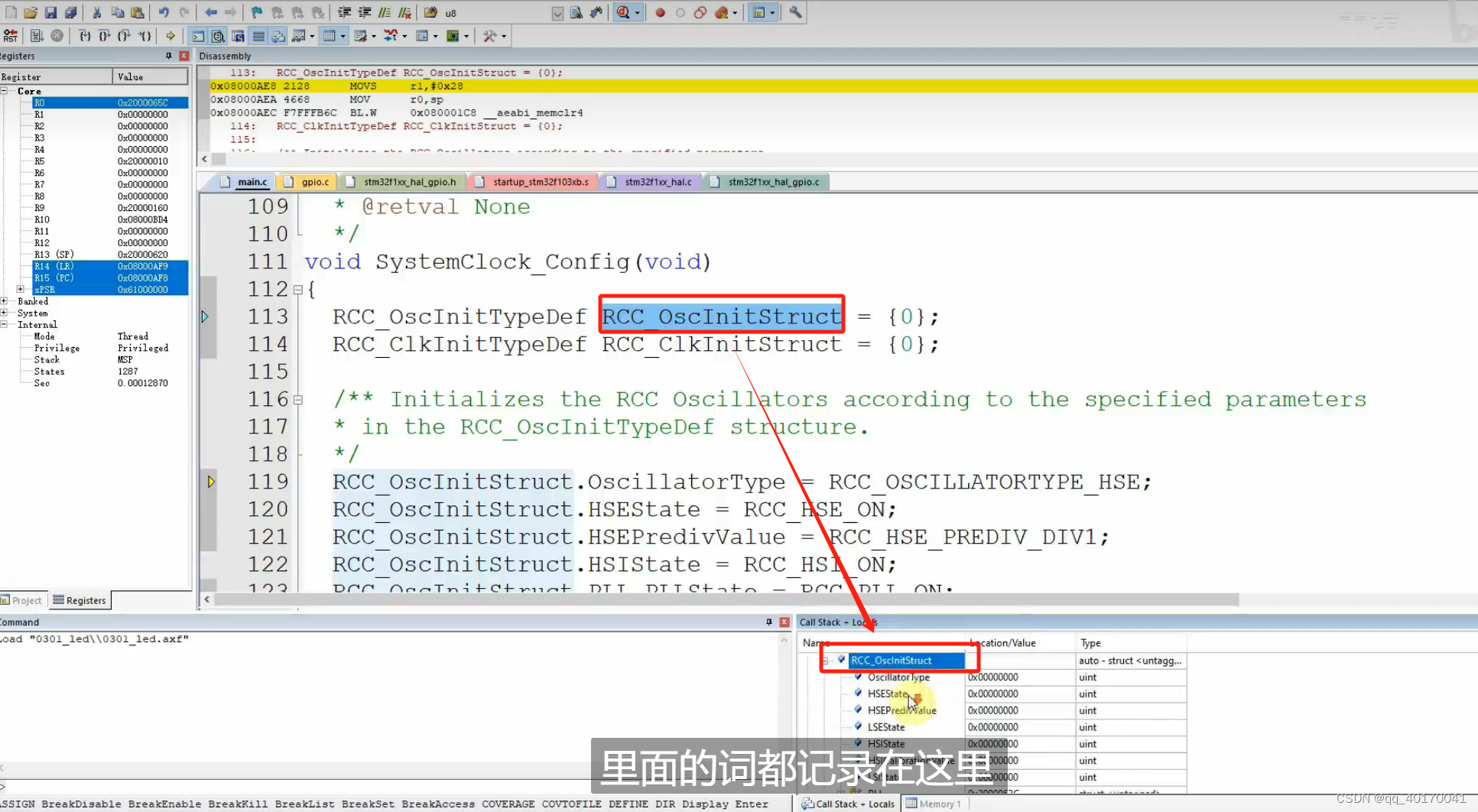The height and width of the screenshot is (812, 1478).
Task: Toggle the debug session button
Action: pyautogui.click(x=624, y=12)
